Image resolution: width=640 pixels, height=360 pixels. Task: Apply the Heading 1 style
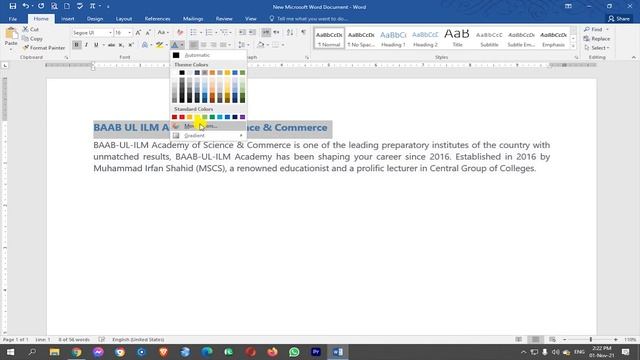click(x=393, y=38)
